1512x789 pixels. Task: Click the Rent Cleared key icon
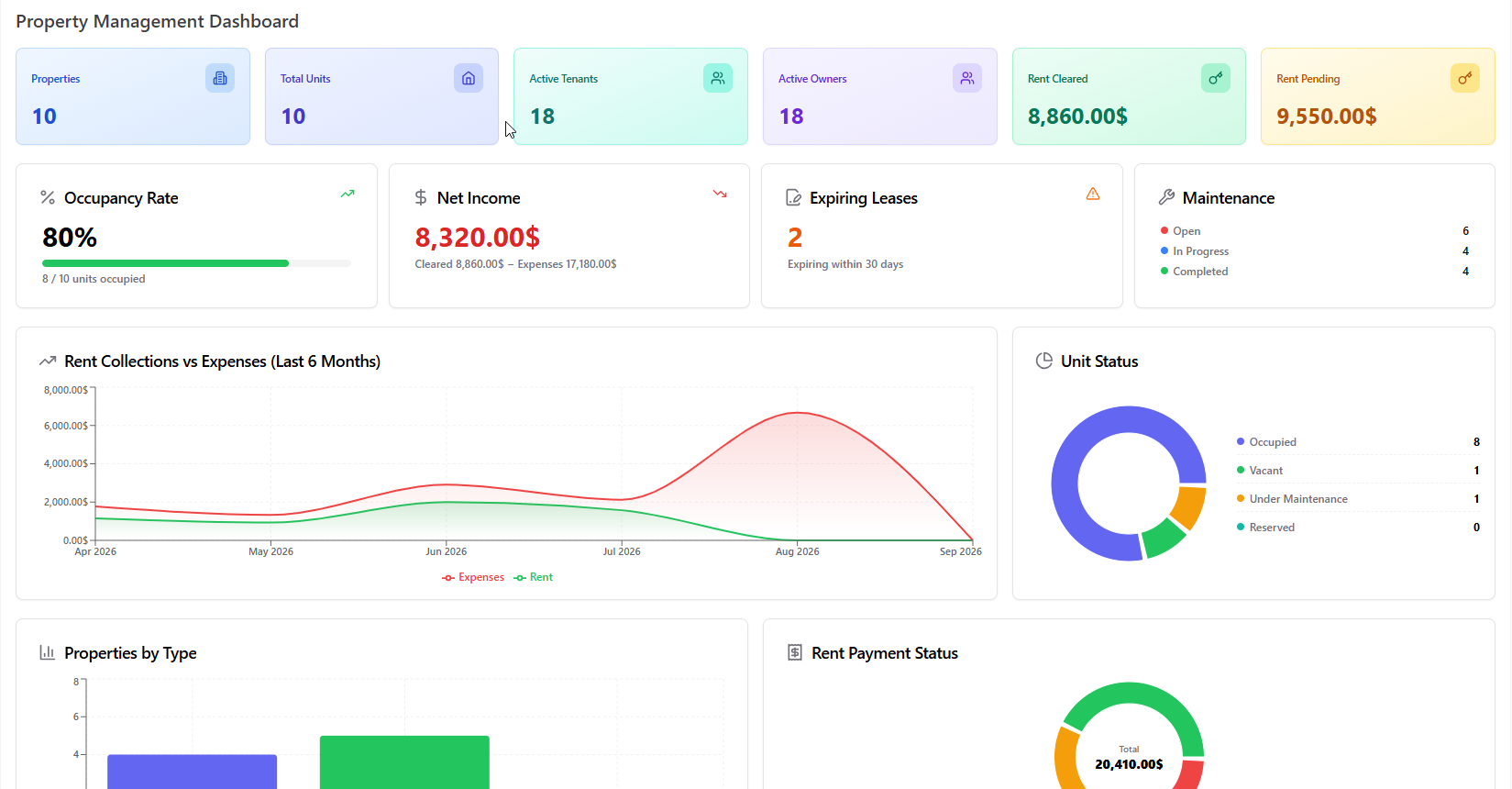1216,78
